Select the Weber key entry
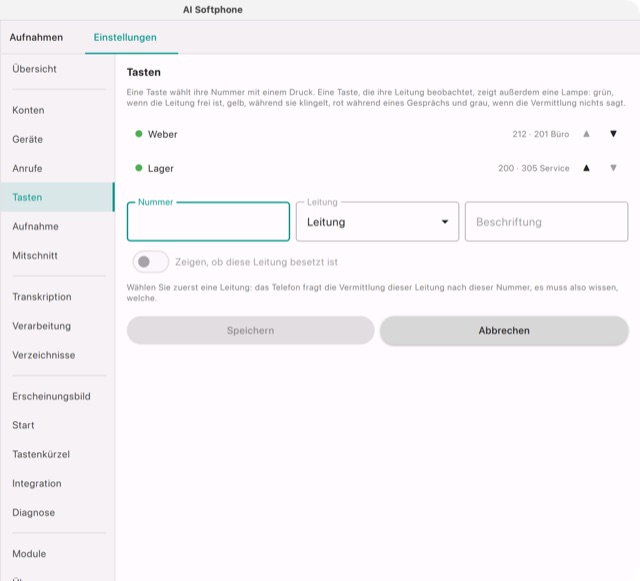 [377, 134]
